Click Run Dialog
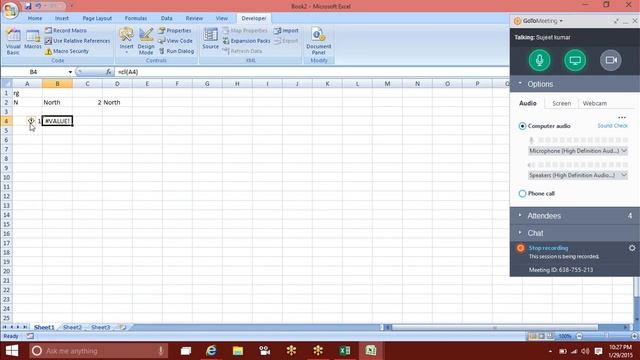This screenshot has height=360, width=640. [x=176, y=51]
